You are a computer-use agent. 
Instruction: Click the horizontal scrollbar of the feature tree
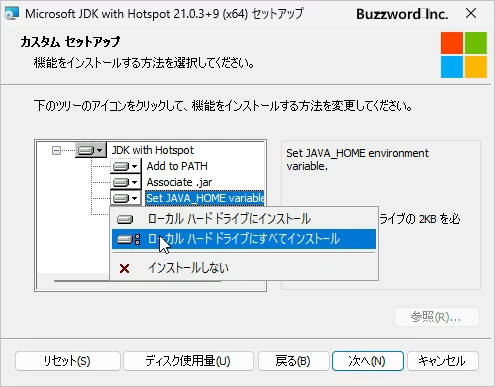point(137,281)
